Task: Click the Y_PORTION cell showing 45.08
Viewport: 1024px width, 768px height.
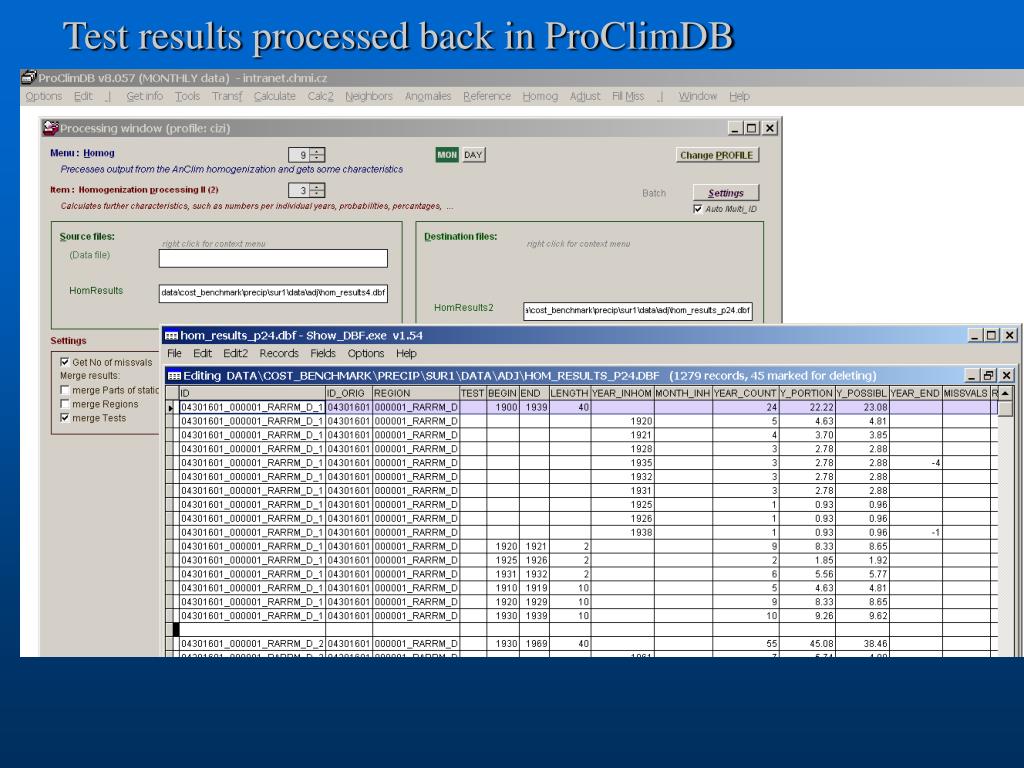Action: [807, 644]
